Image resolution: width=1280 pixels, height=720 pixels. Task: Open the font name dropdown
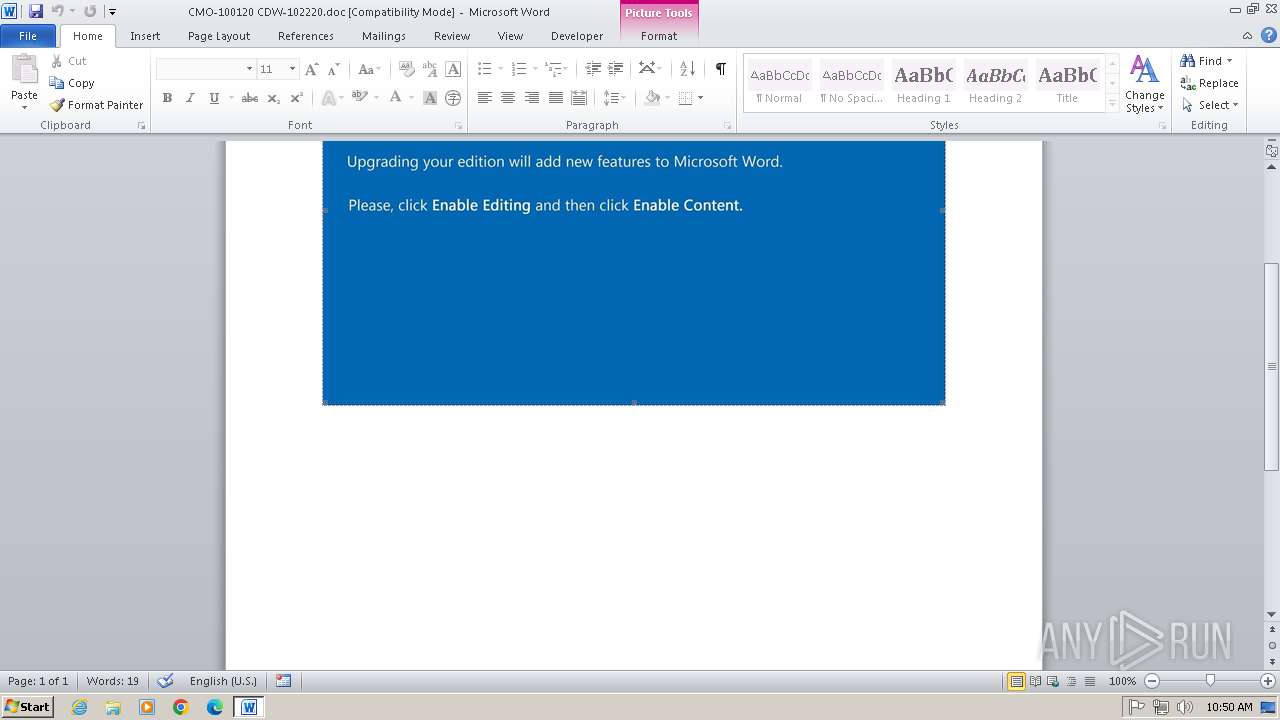click(249, 69)
